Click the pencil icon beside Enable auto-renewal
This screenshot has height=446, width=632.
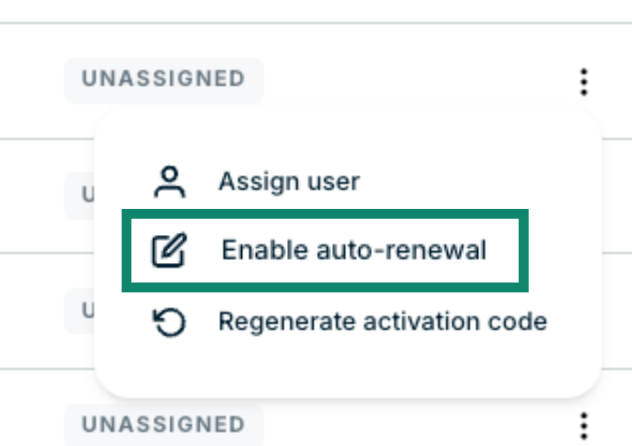point(168,250)
